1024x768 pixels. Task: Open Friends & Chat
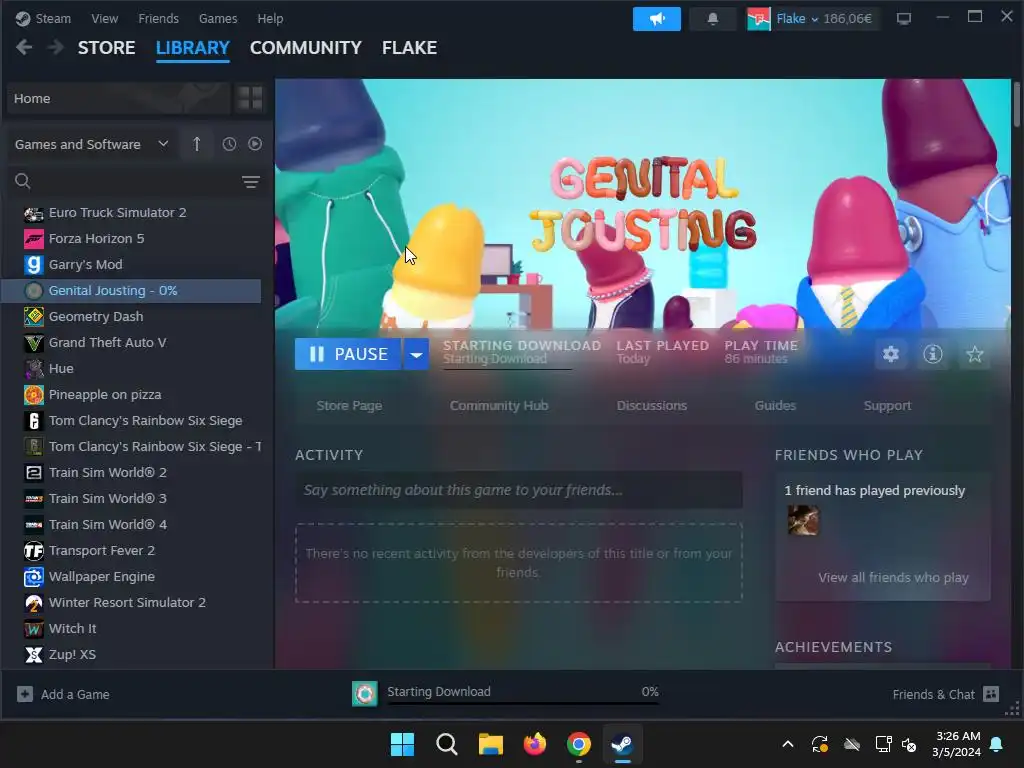pyautogui.click(x=945, y=694)
